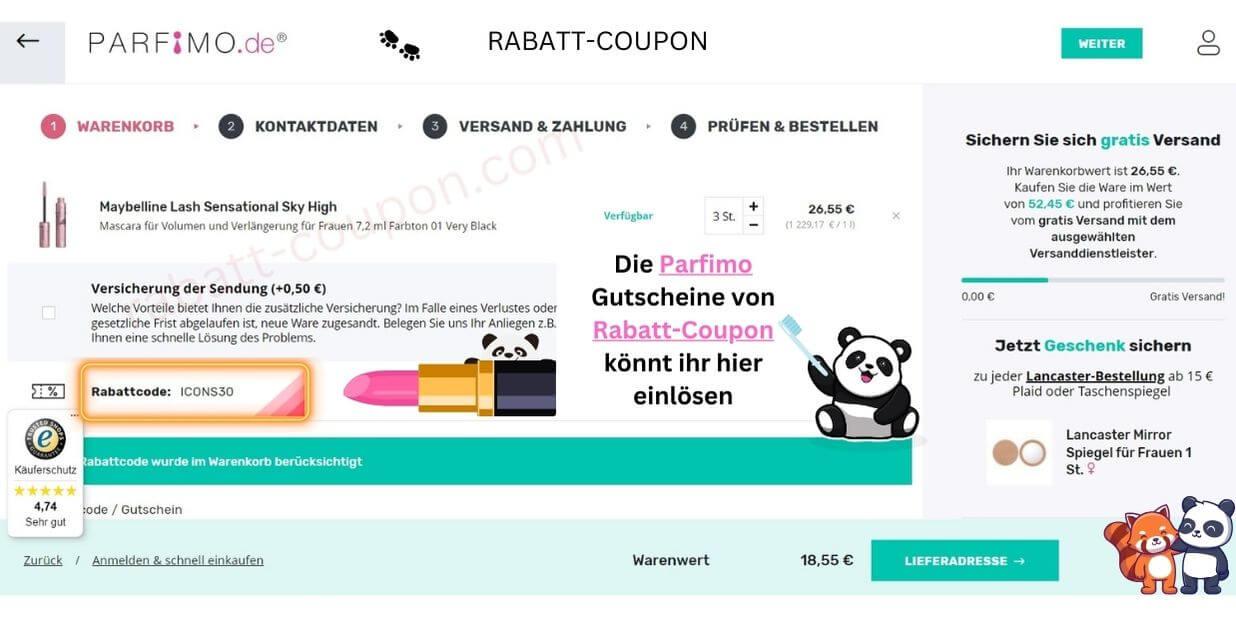Remove Maybelline mascara with the X icon
The height and width of the screenshot is (617, 1236).
(x=896, y=215)
